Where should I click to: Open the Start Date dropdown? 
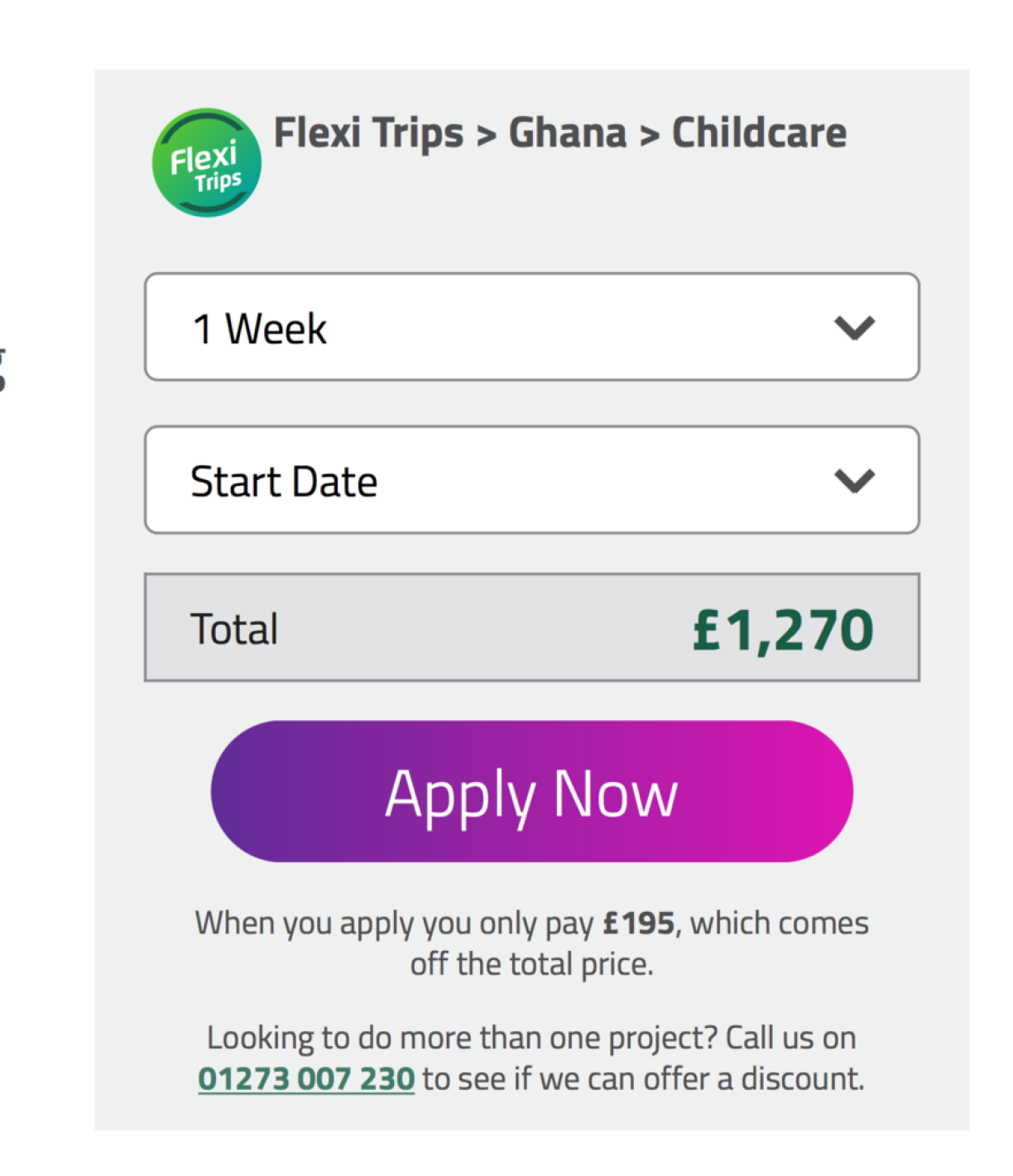pos(497,480)
